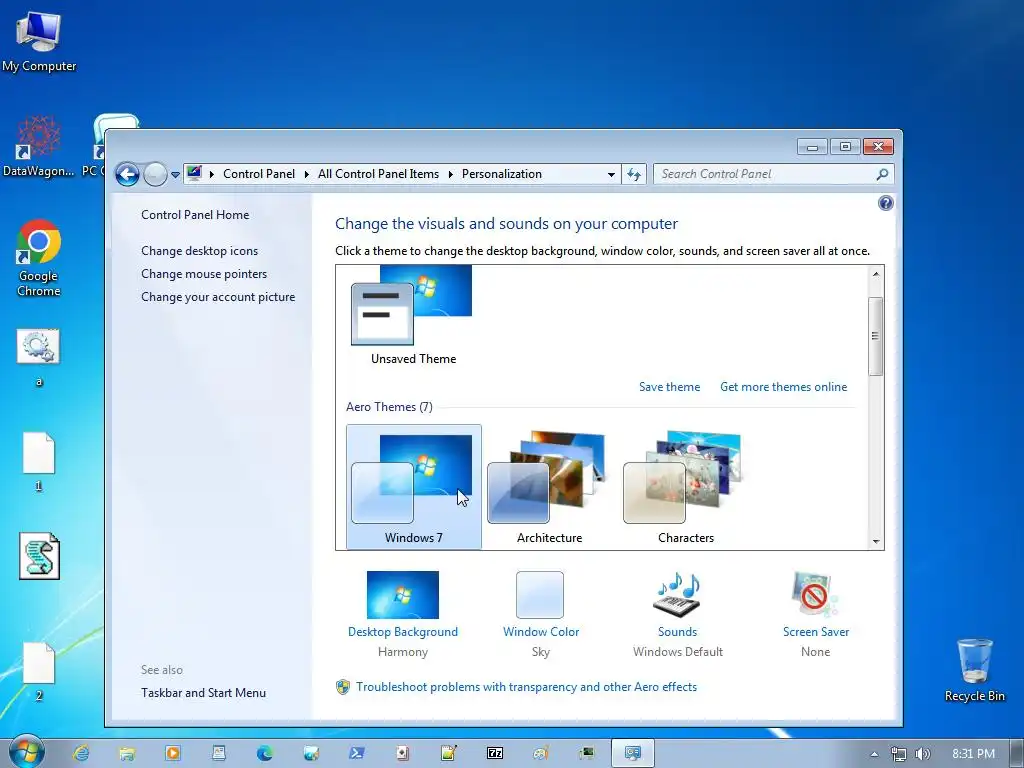This screenshot has width=1024, height=768.
Task: Click the theme list scroll down arrow
Action: pyautogui.click(x=876, y=541)
